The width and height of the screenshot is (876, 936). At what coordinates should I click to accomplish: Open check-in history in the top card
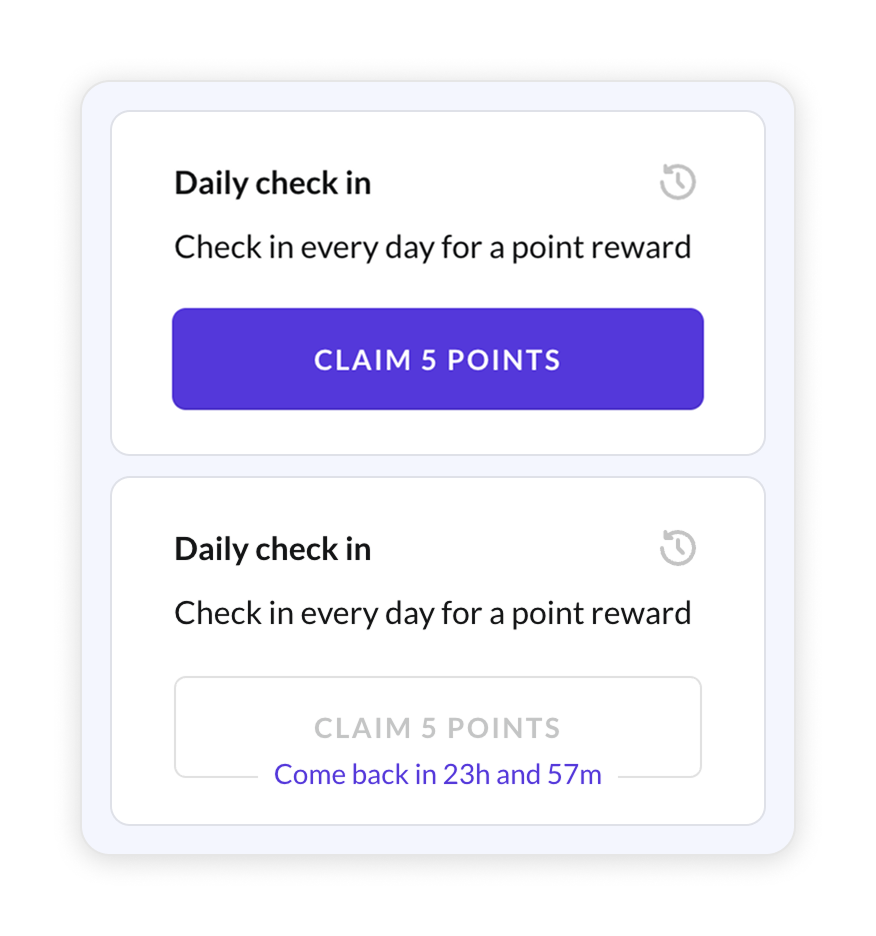coord(678,183)
